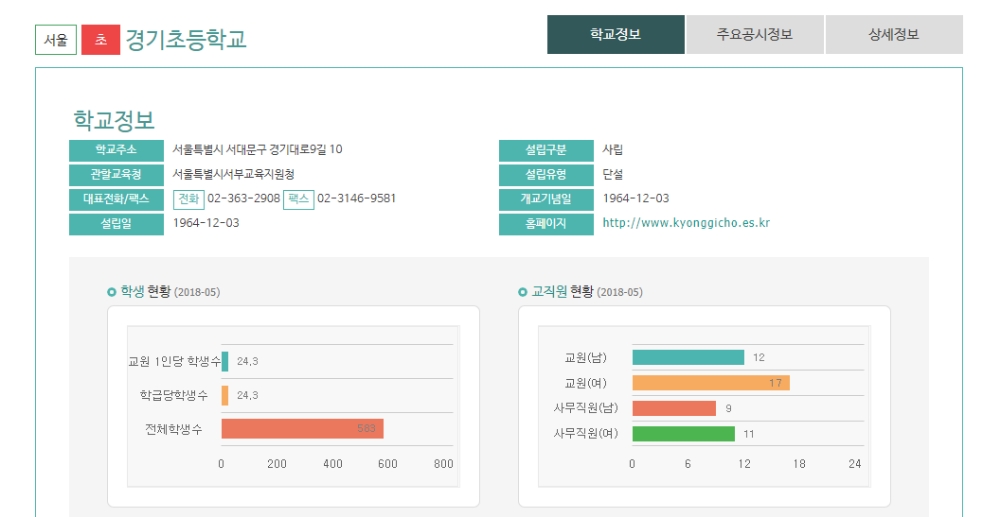Image resolution: width=1000 pixels, height=517 pixels.
Task: Click the 전체학생수 bar showing 583
Action: 302,428
